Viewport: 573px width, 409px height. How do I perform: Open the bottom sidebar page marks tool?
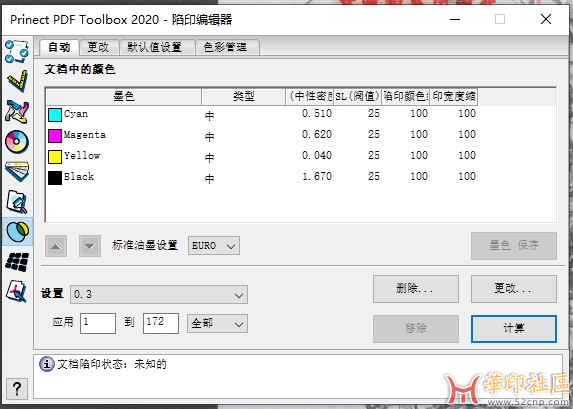click(17, 291)
